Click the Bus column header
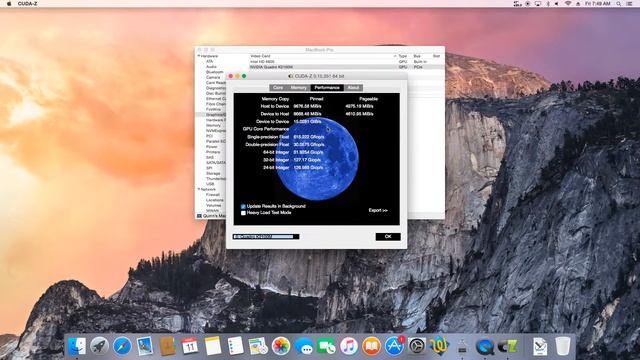This screenshot has width=640, height=360. 417,56
